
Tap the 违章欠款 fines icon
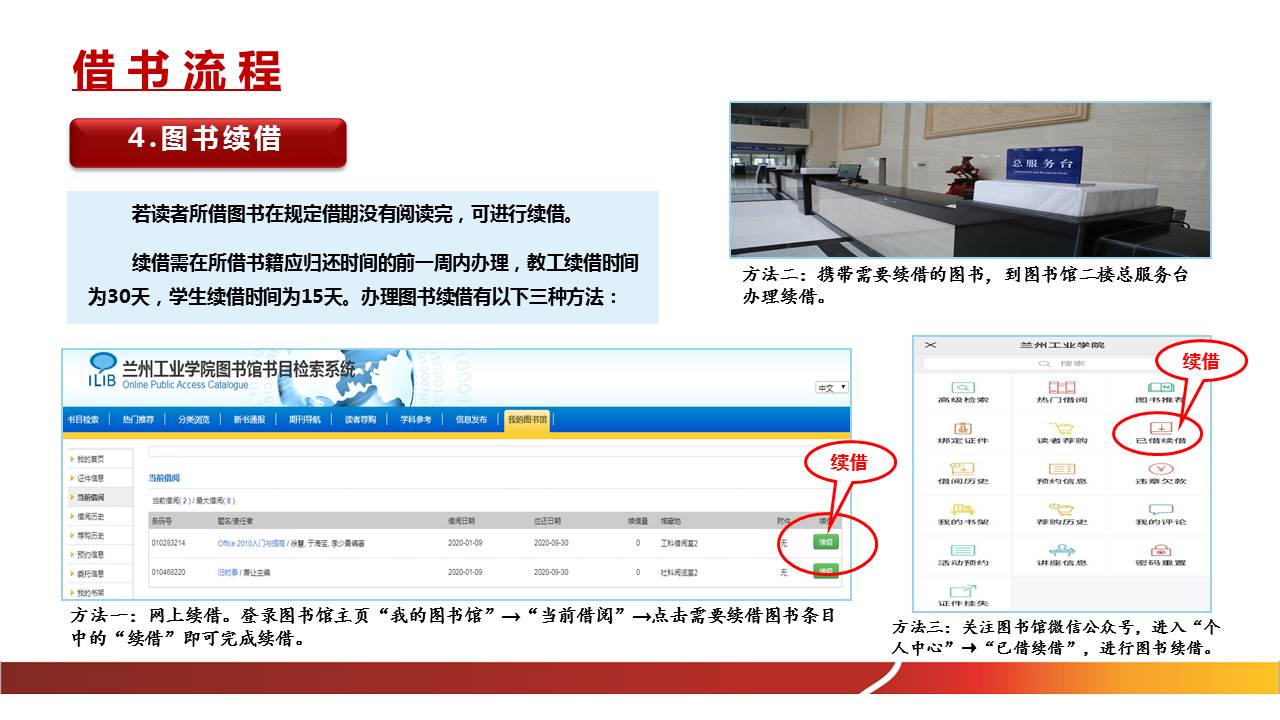click(1160, 469)
